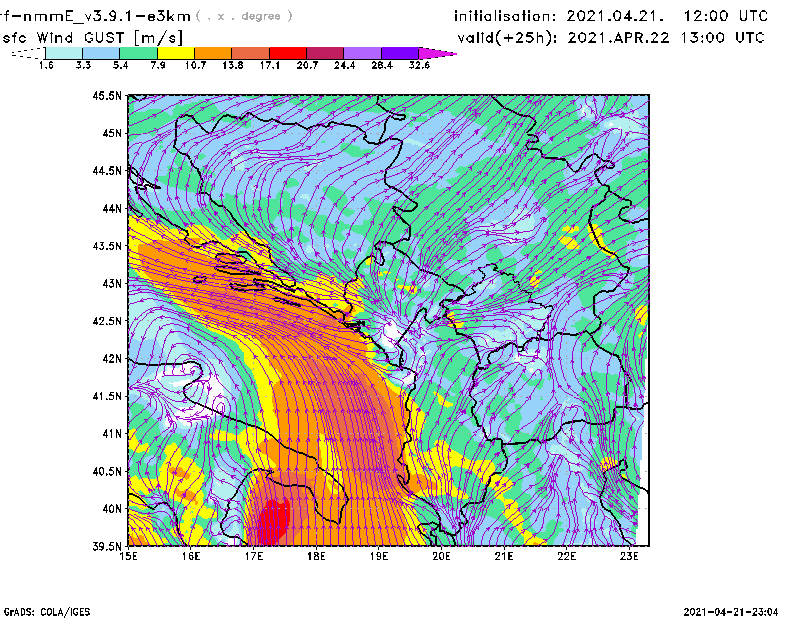800x618 pixels.
Task: Click the legend value '28.4'
Action: coord(382,65)
